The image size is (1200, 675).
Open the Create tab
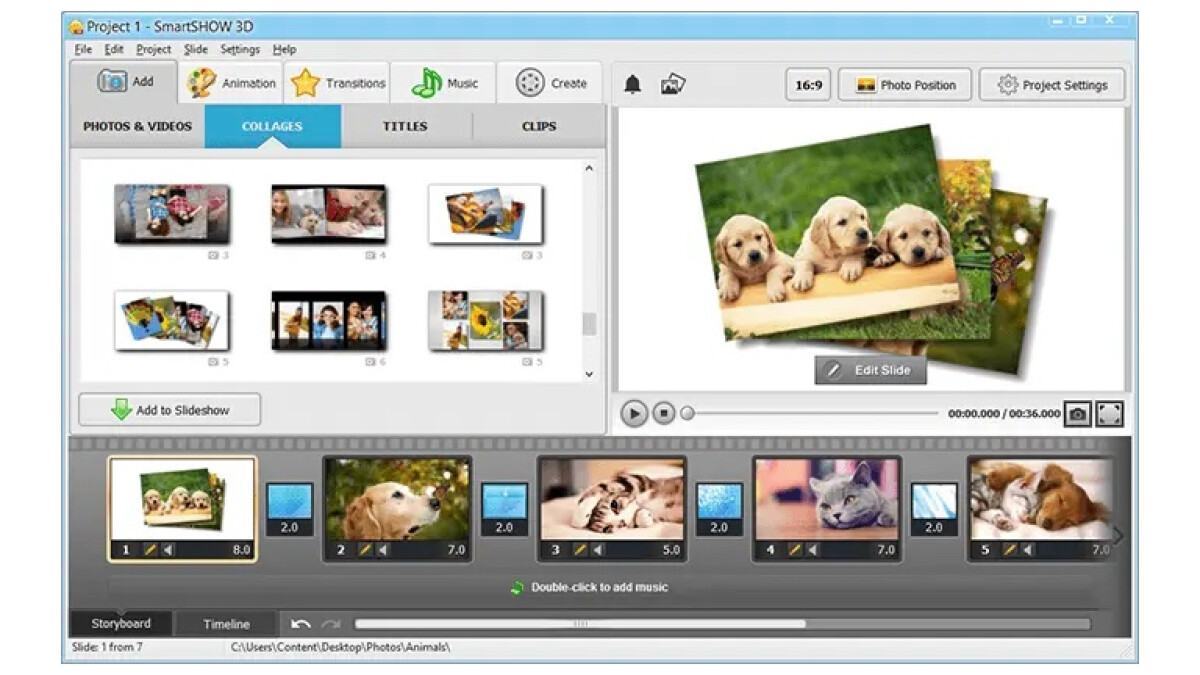tap(551, 83)
